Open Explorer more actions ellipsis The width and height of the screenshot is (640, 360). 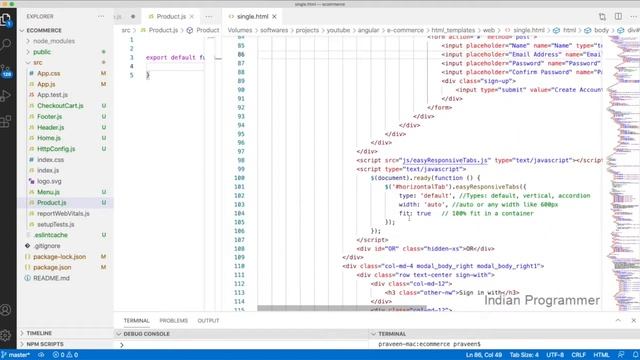(101, 16)
